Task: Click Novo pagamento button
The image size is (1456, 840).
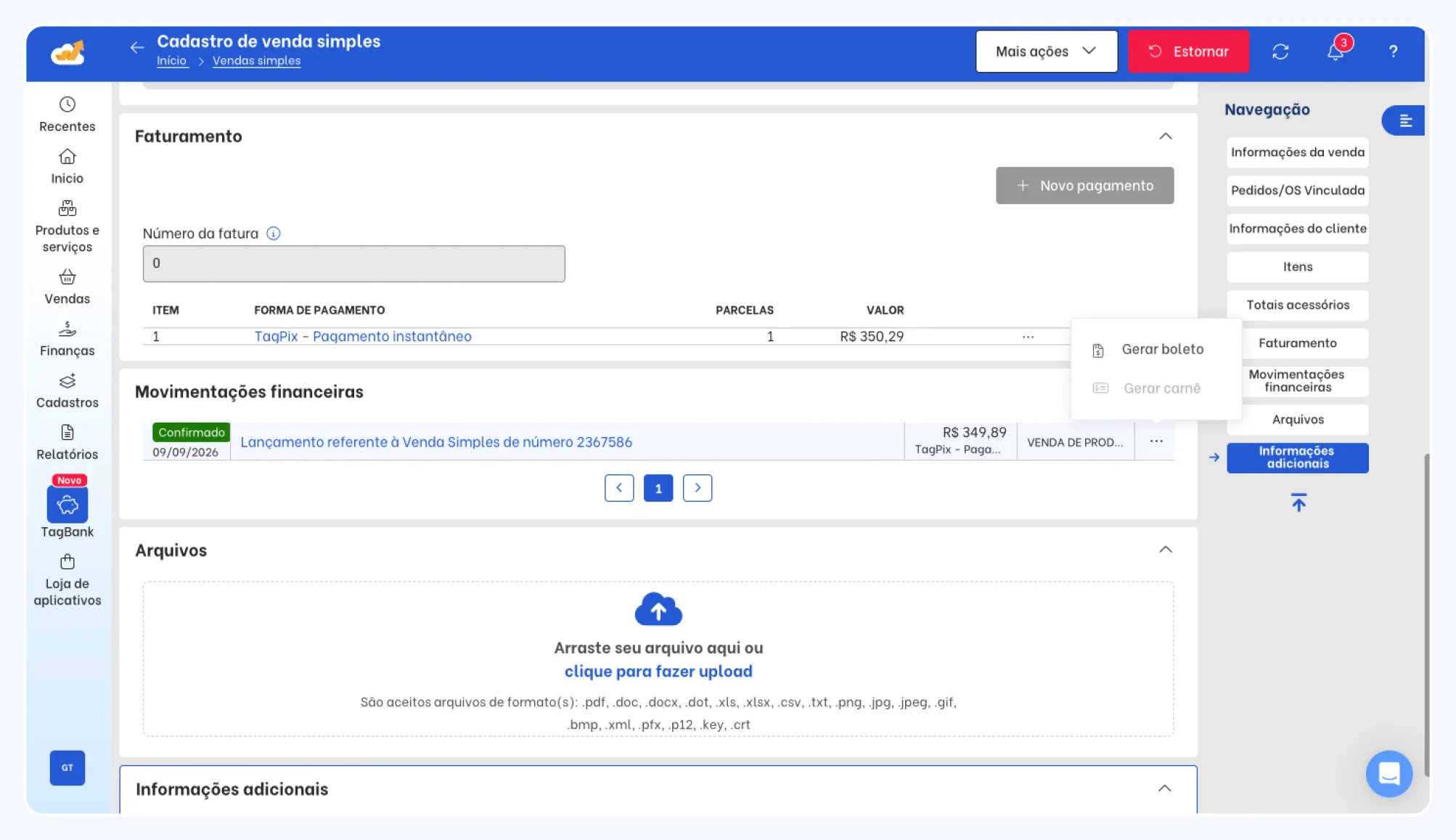Action: [1084, 185]
